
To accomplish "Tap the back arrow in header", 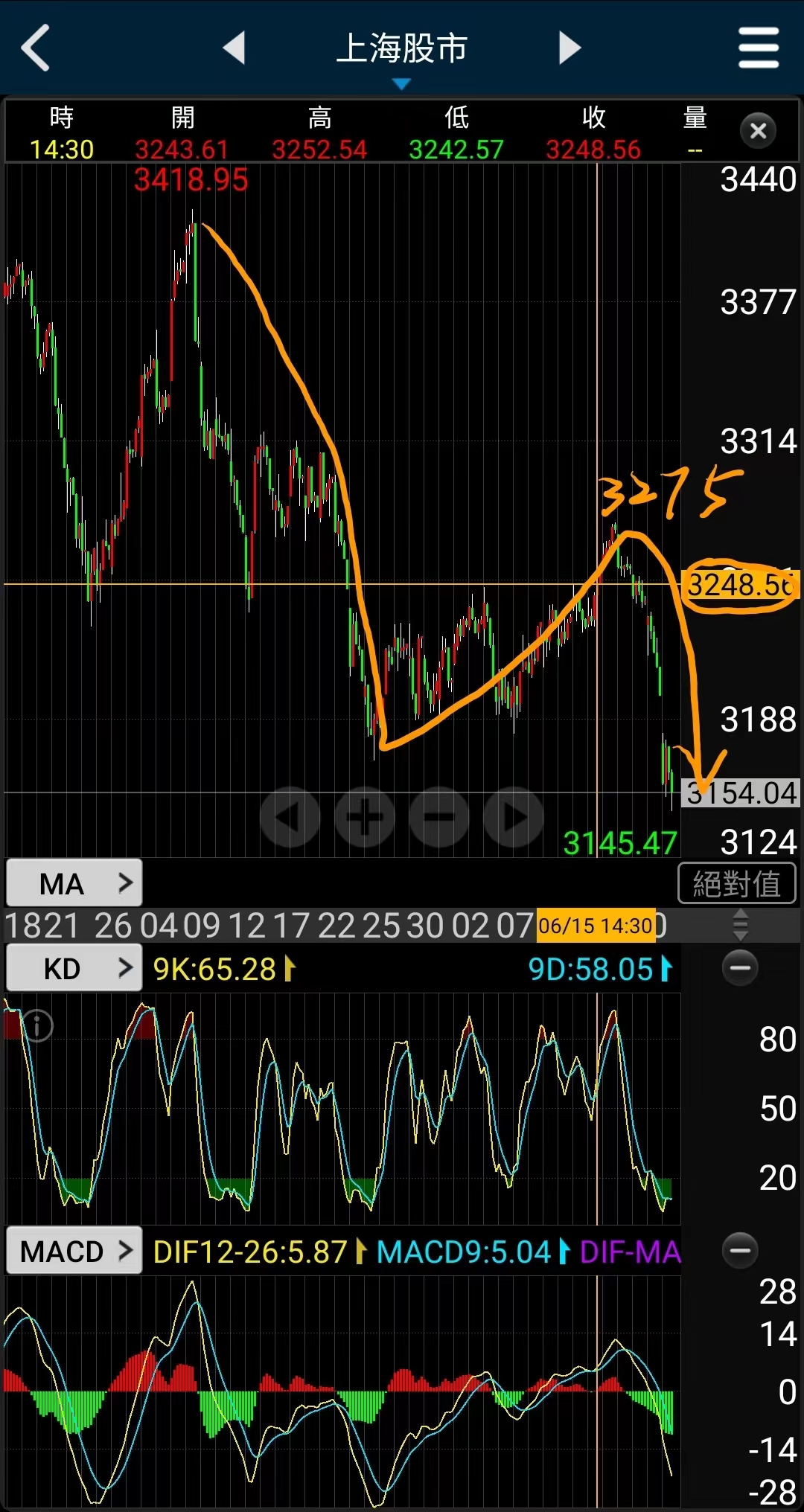I will [x=36, y=48].
